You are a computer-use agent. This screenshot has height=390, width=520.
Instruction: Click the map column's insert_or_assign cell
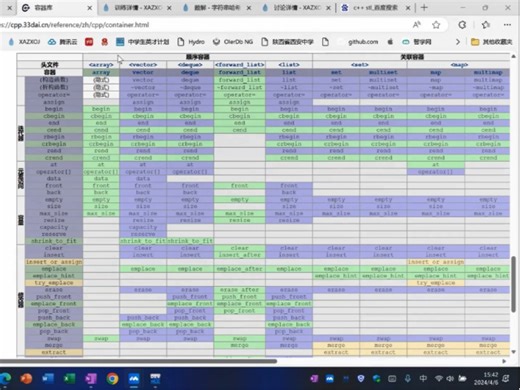[x=436, y=262]
